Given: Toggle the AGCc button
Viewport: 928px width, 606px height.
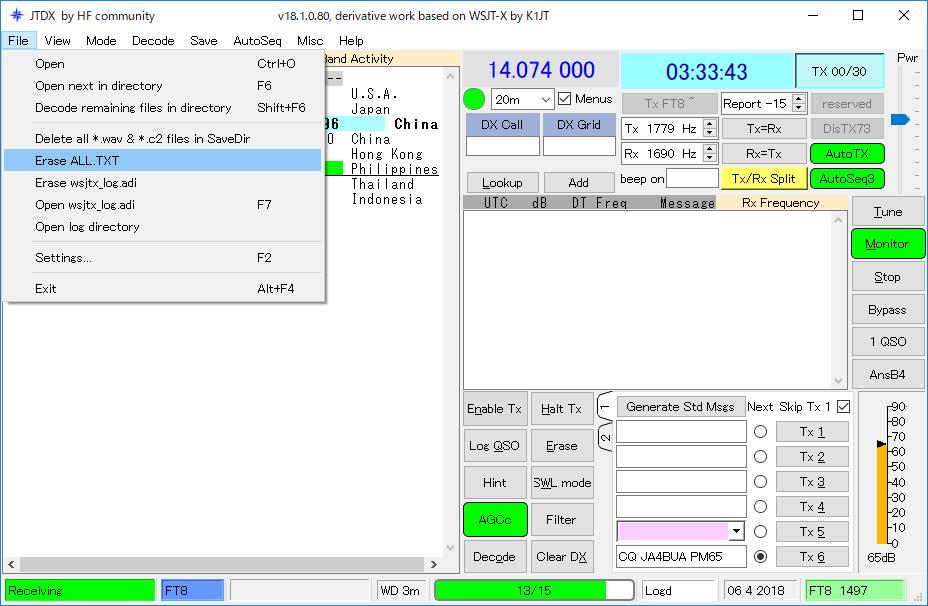Looking at the screenshot, I should (495, 520).
